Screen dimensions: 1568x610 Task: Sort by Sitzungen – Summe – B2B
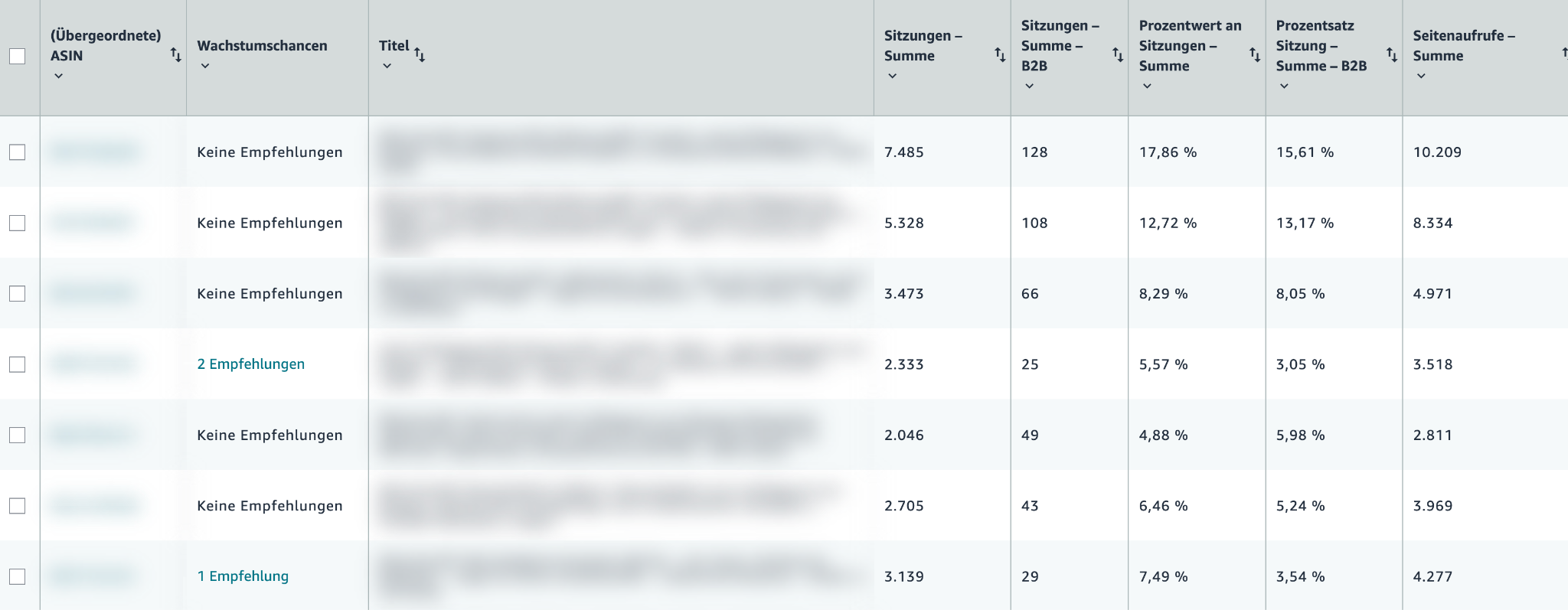coord(1117,54)
